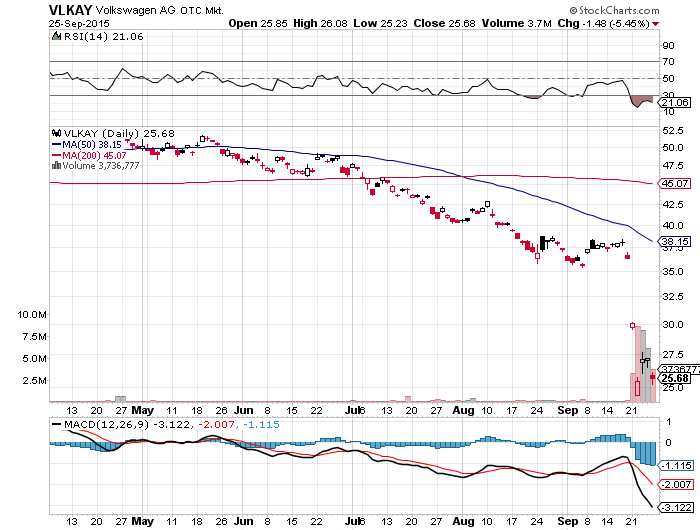Click the May label on the price chart axis
The image size is (700, 530).
tap(142, 410)
